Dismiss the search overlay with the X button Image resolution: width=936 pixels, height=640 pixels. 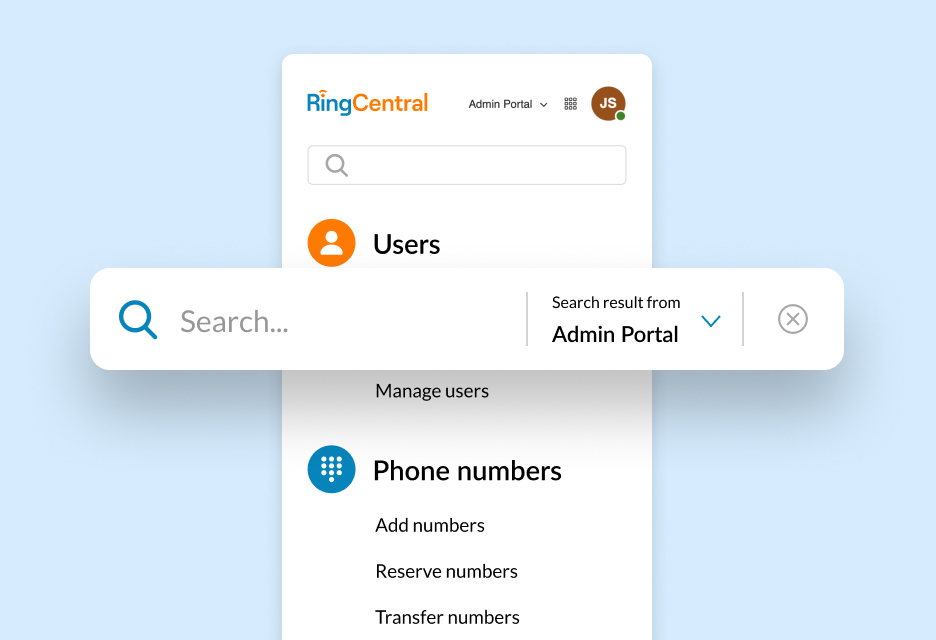point(792,319)
